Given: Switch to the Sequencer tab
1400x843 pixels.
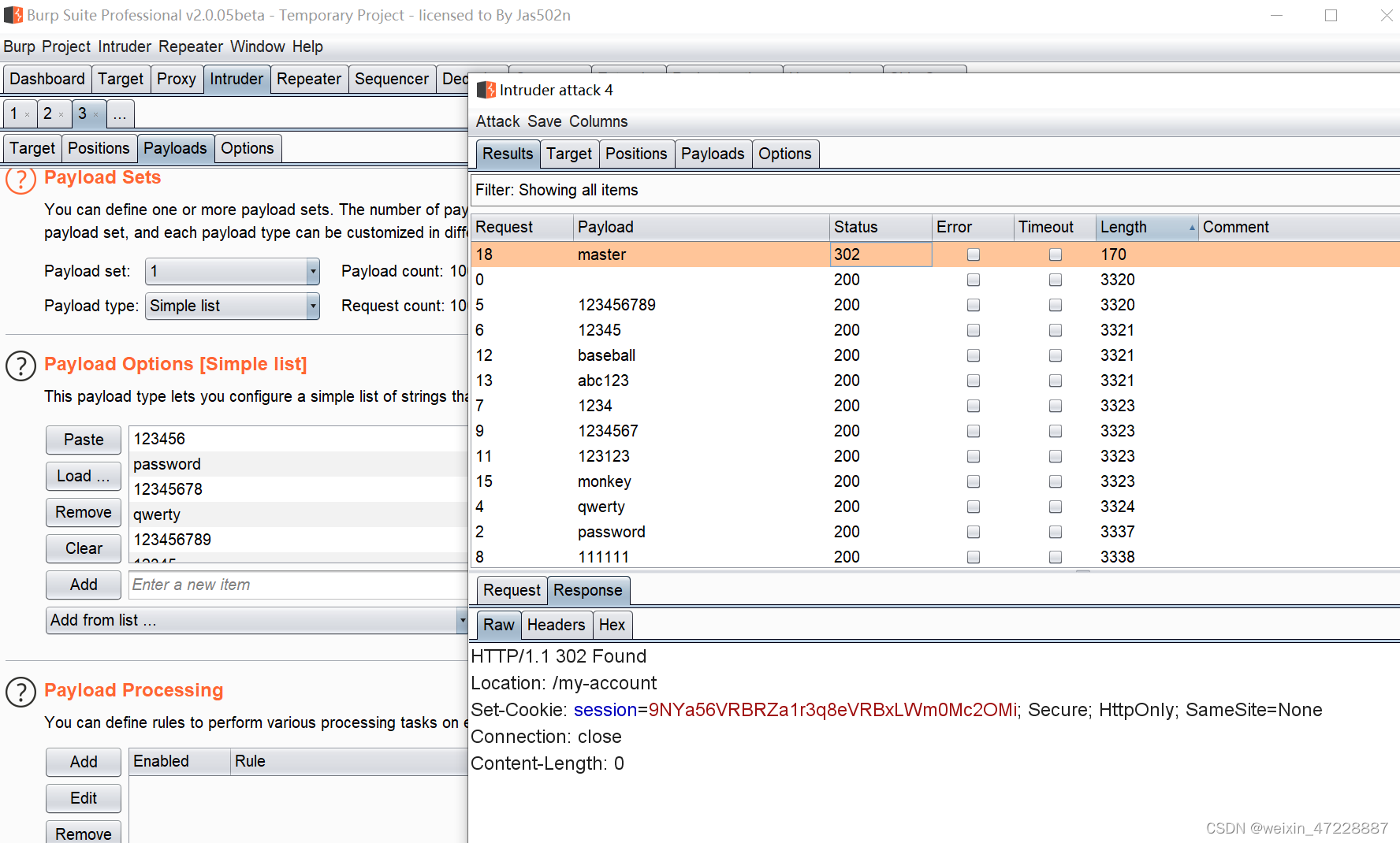Looking at the screenshot, I should click(392, 80).
